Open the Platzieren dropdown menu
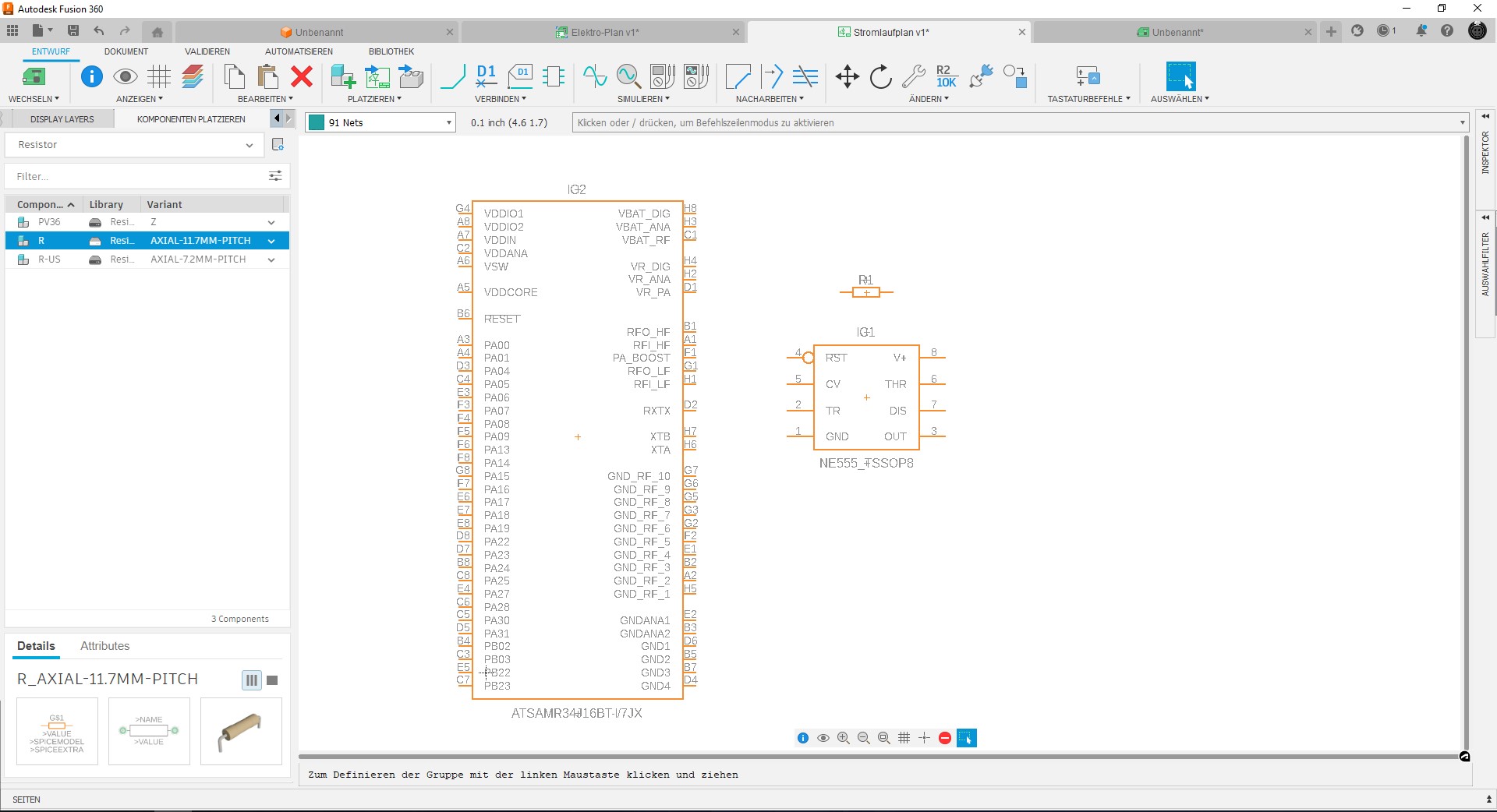This screenshot has height=812, width=1497. click(374, 99)
